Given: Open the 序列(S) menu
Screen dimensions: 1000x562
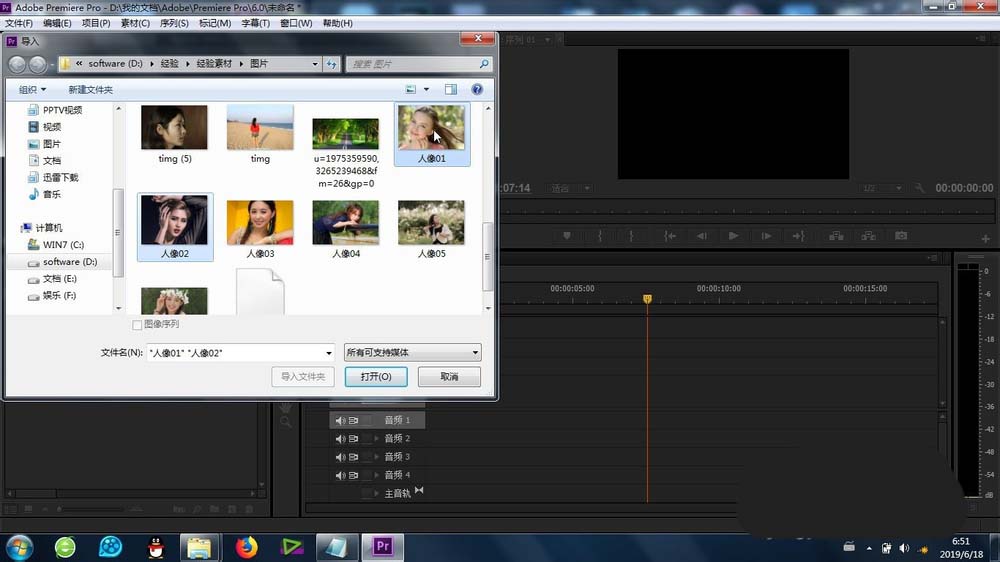Looking at the screenshot, I should 174,23.
